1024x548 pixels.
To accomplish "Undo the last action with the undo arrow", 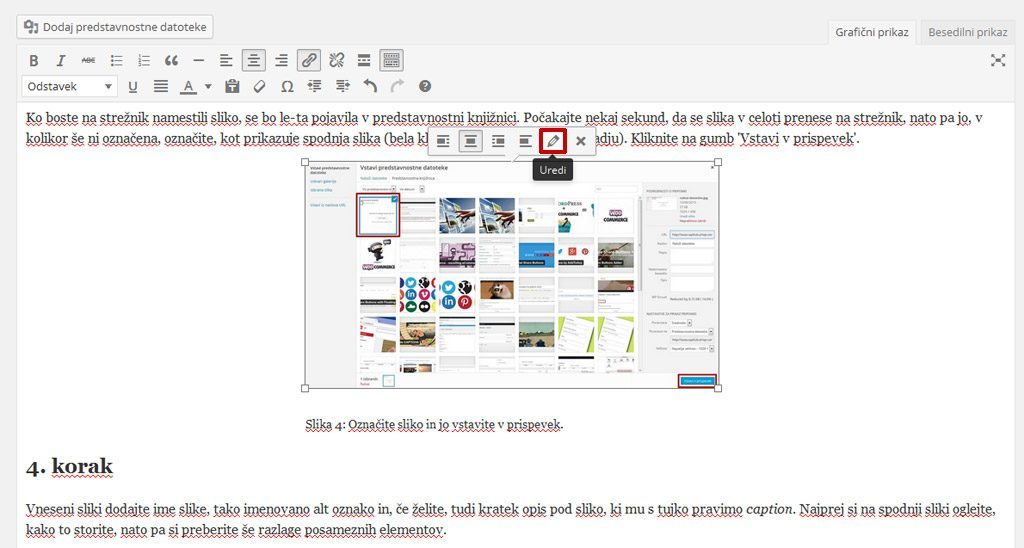I will coord(370,87).
